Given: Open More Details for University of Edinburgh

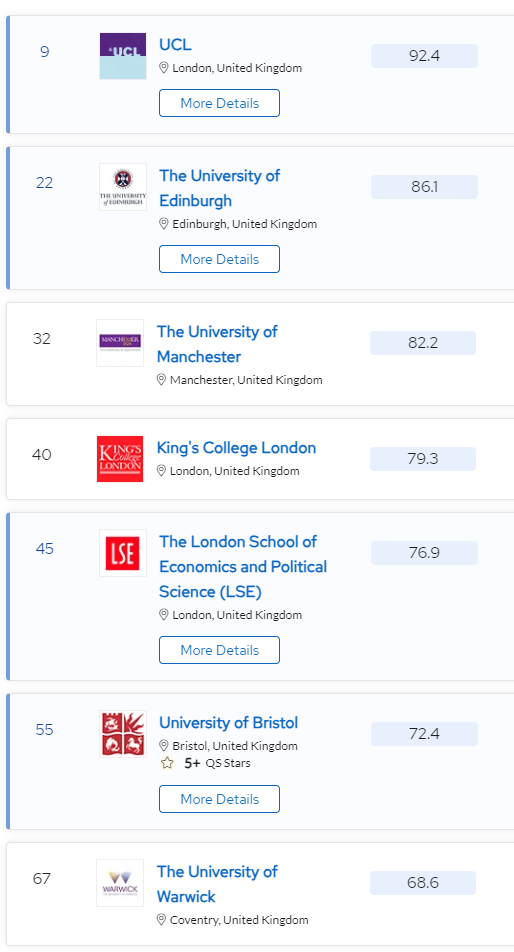Looking at the screenshot, I should click(219, 259).
